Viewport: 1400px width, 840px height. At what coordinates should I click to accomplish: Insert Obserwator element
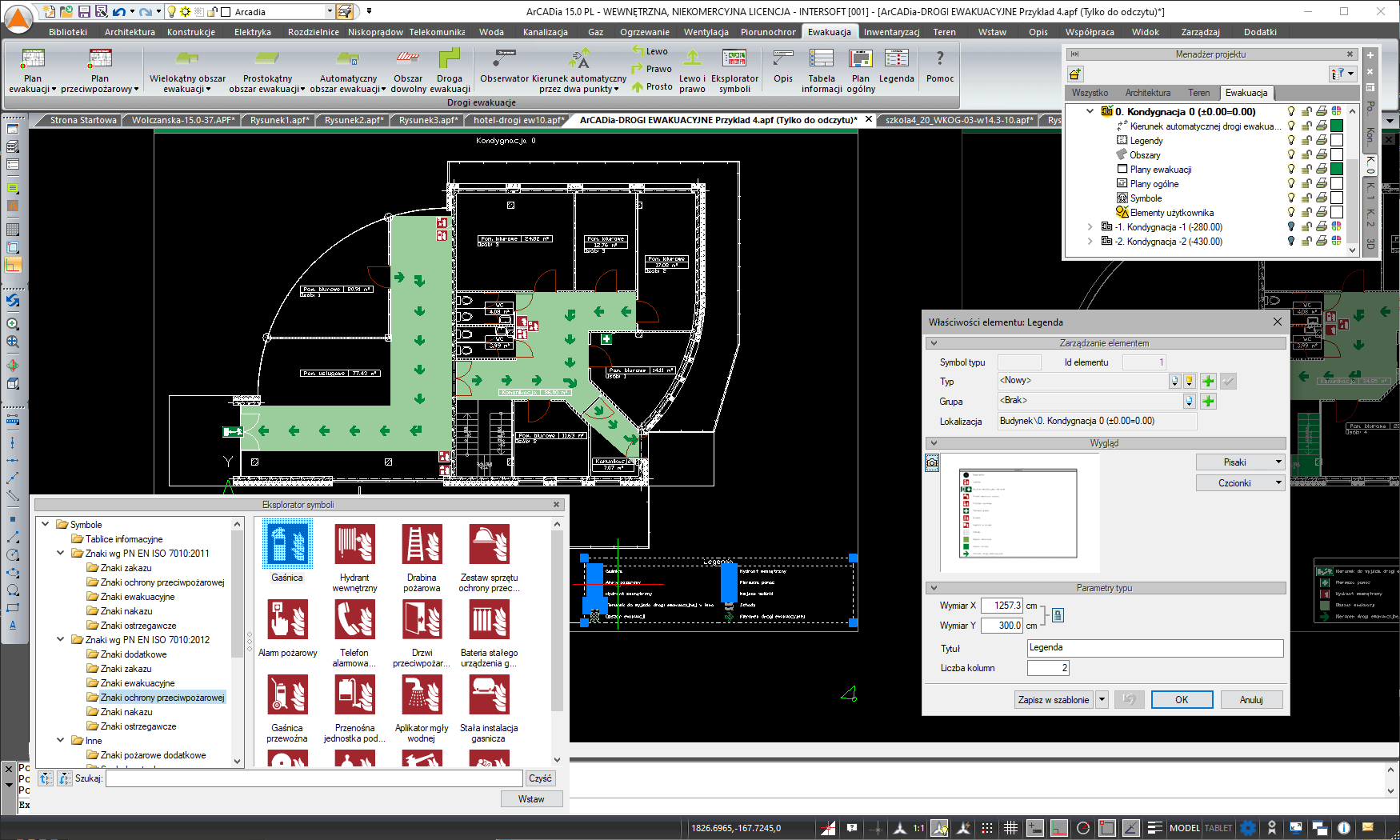click(x=505, y=66)
